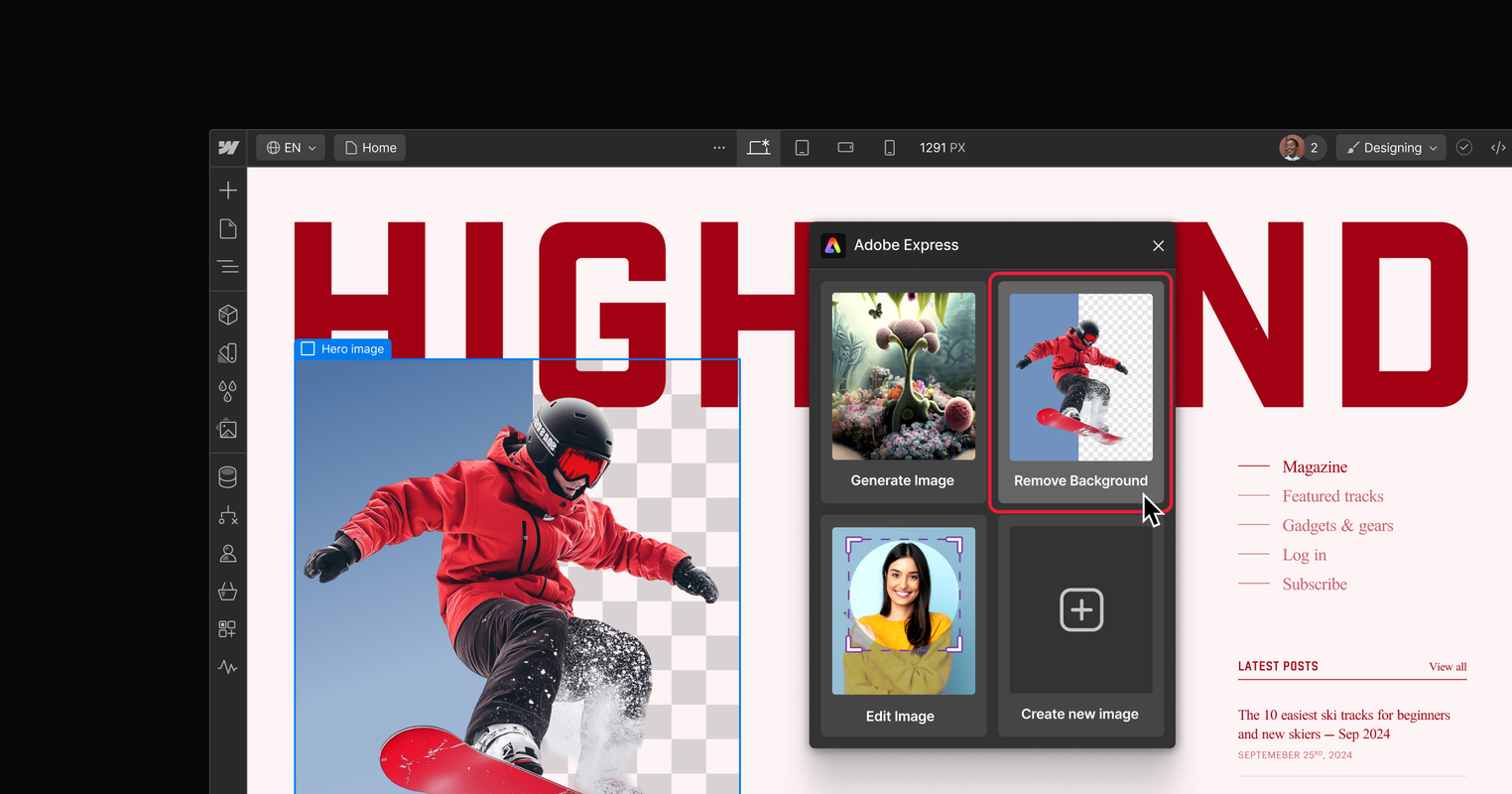Open the CMS Collections panel
The width and height of the screenshot is (1512, 794).
coord(227,476)
